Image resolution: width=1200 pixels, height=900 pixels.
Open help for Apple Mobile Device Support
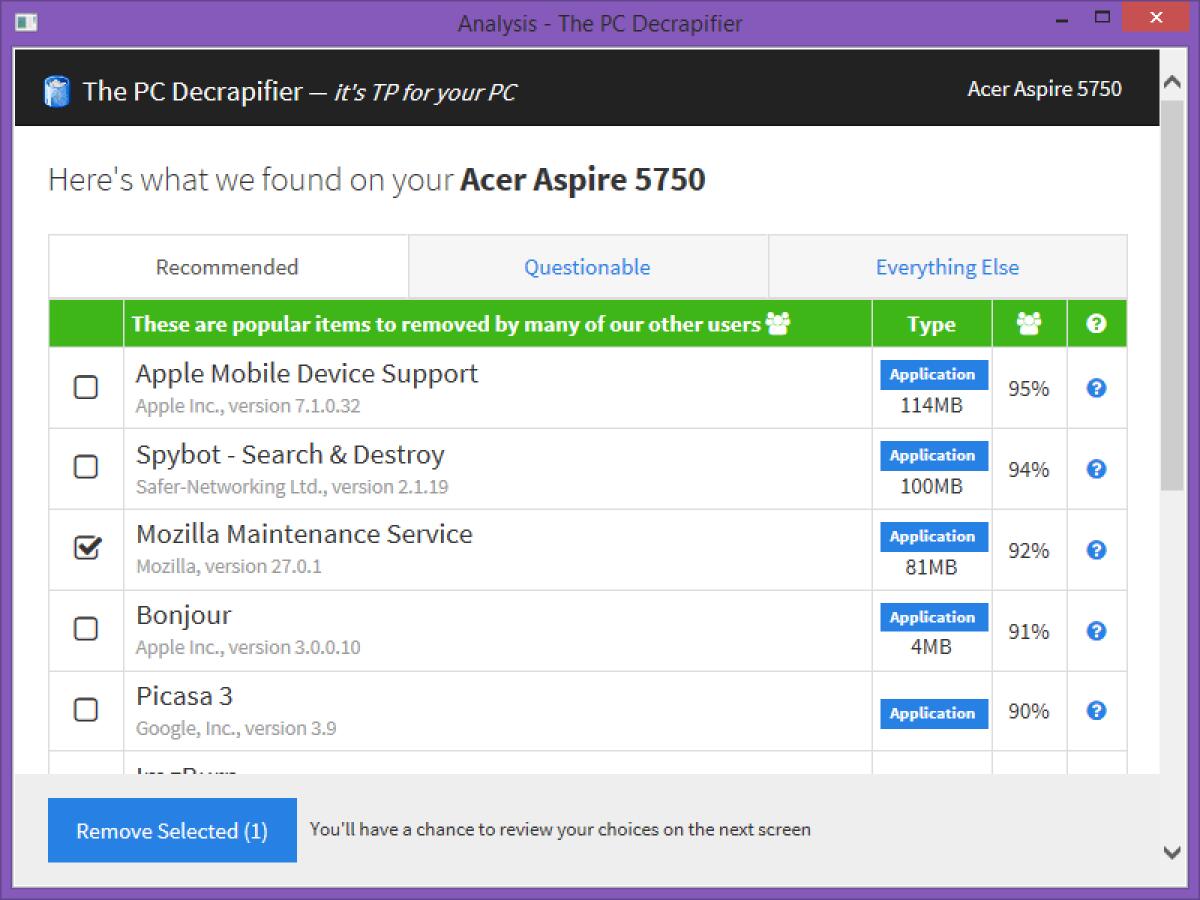tap(1096, 388)
